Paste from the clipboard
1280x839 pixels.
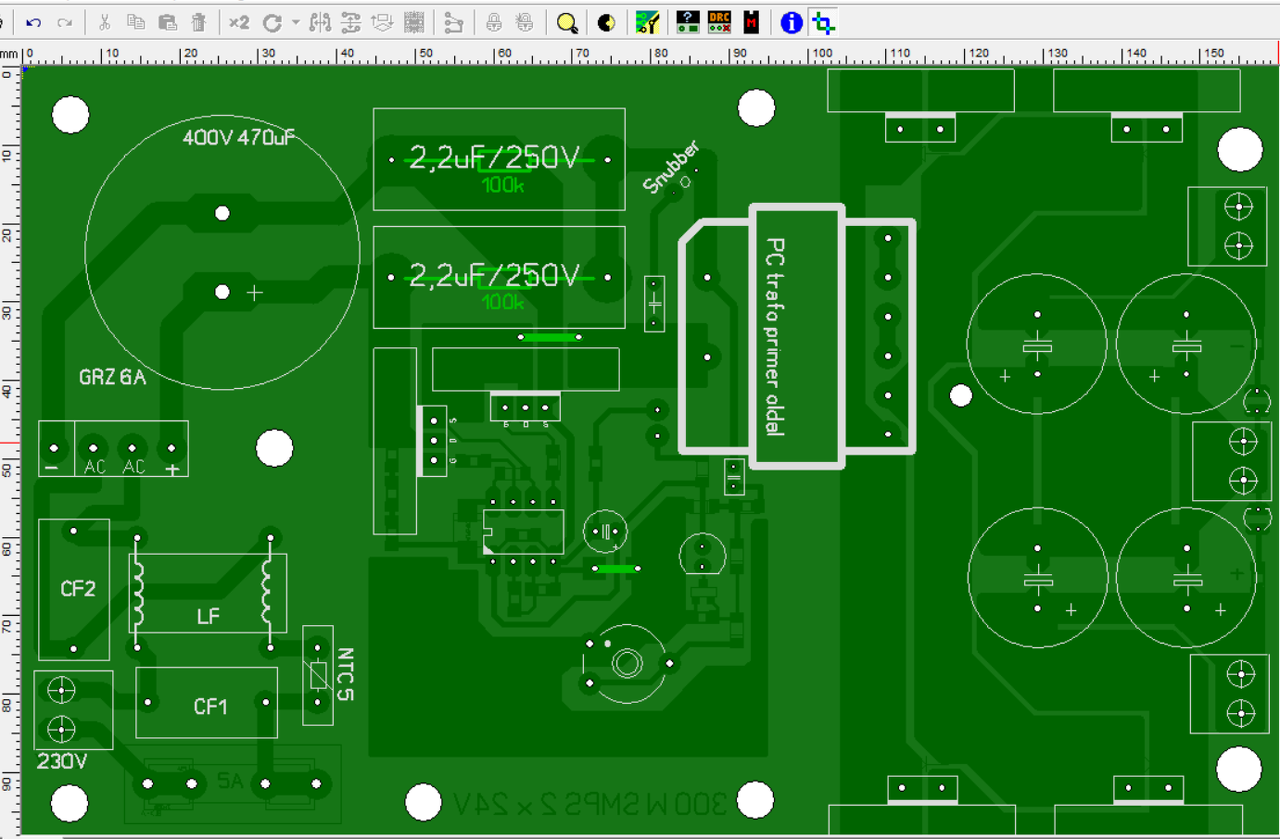[x=168, y=22]
